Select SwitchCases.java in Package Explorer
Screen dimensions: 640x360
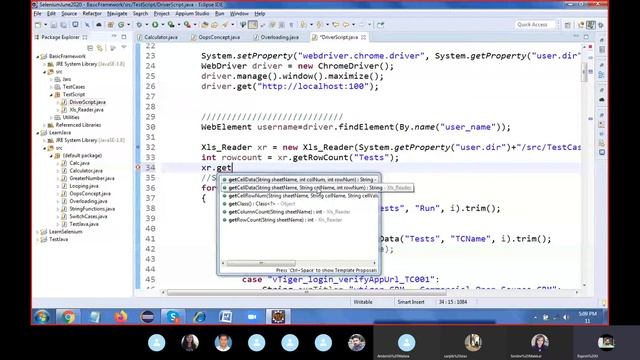click(x=84, y=216)
